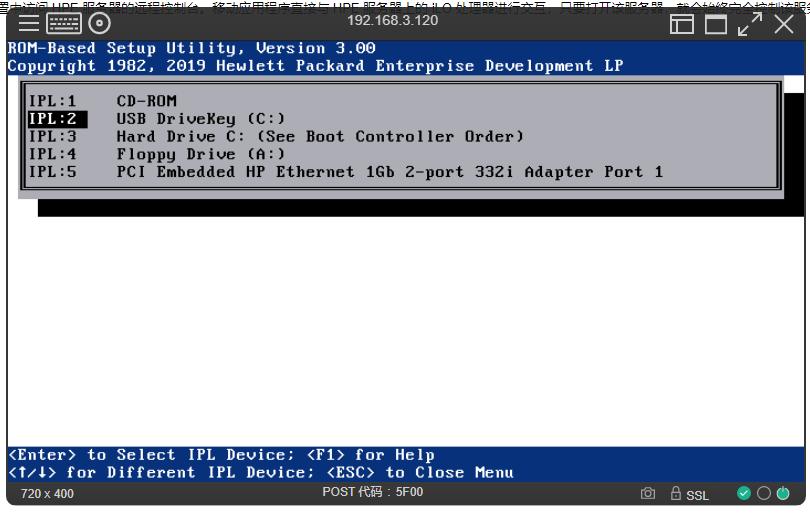The image size is (810, 513).
Task: Select IPL:5 PCI Embedded Ethernet adapter entry
Action: pyautogui.click(x=346, y=172)
